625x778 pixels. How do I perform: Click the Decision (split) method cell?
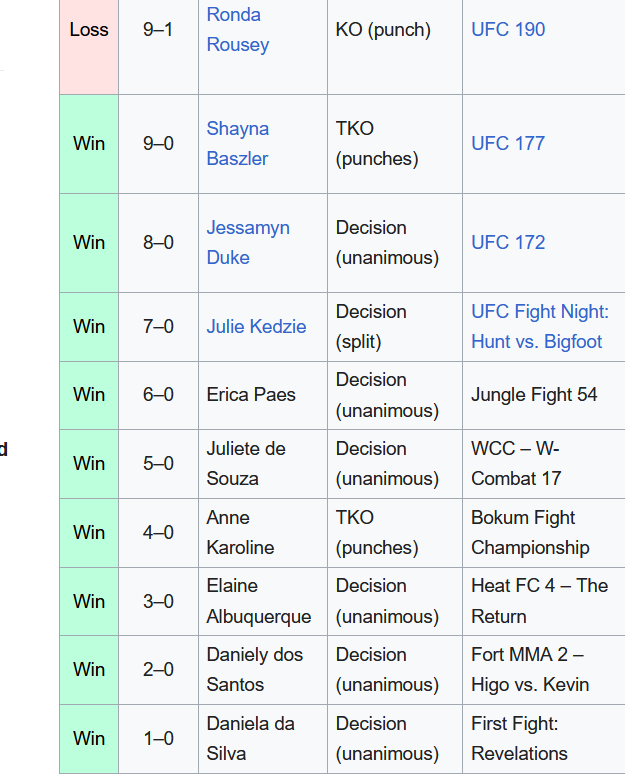[395, 327]
